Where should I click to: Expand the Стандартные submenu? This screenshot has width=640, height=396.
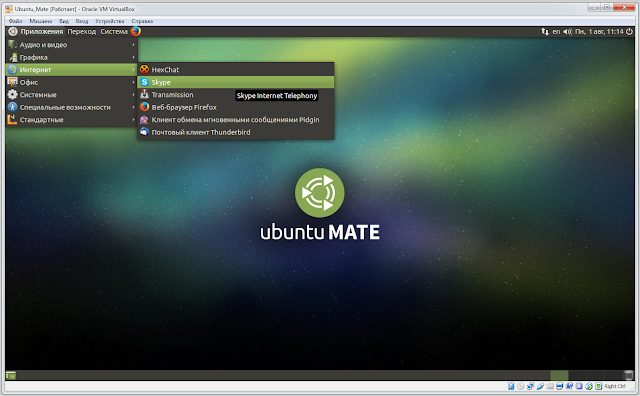[x=72, y=120]
